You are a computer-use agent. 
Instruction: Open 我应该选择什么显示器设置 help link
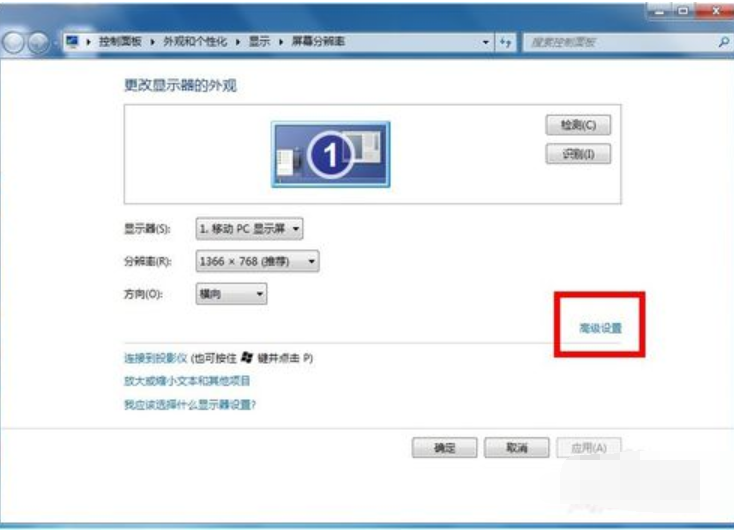(x=190, y=404)
